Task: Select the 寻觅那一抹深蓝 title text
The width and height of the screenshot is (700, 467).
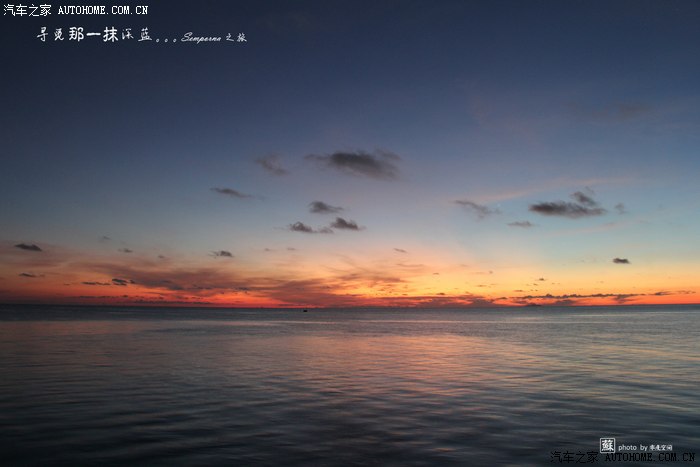Action: tap(95, 35)
